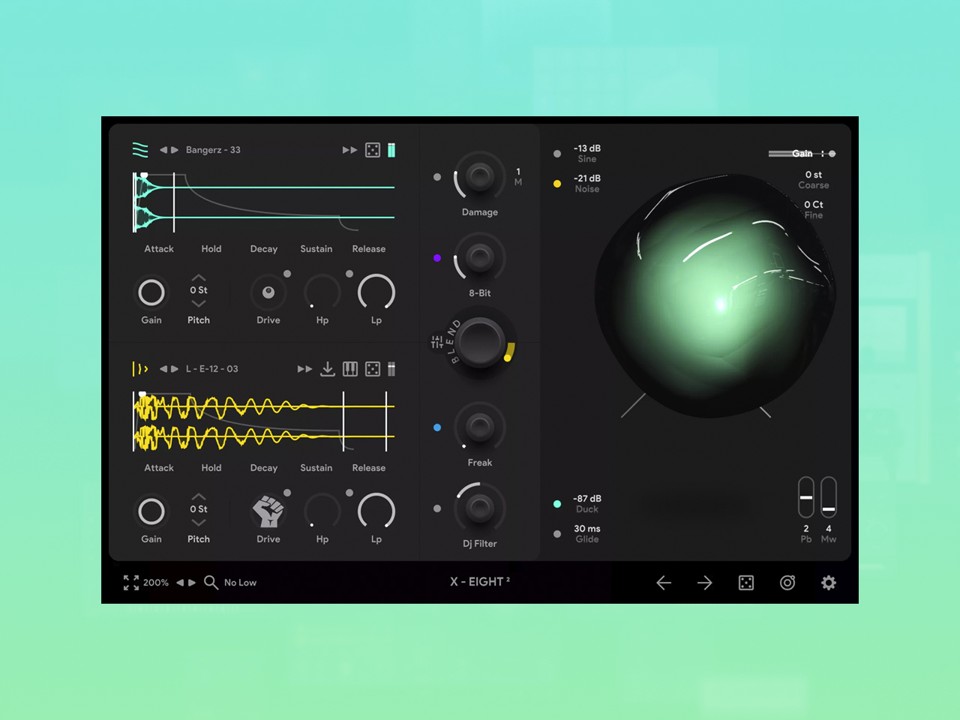Download the L-E-12-03 sample
Screen dimensions: 960x720
(x=327, y=369)
